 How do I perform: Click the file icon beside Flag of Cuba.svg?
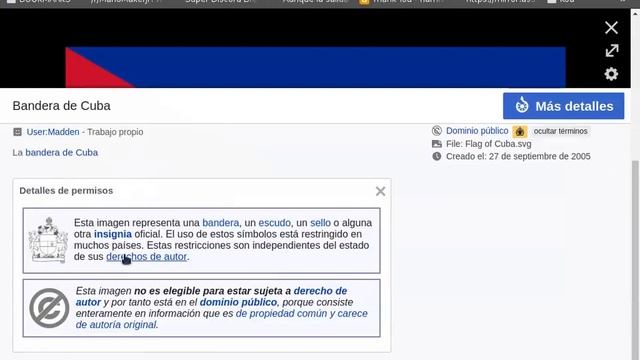coord(437,144)
